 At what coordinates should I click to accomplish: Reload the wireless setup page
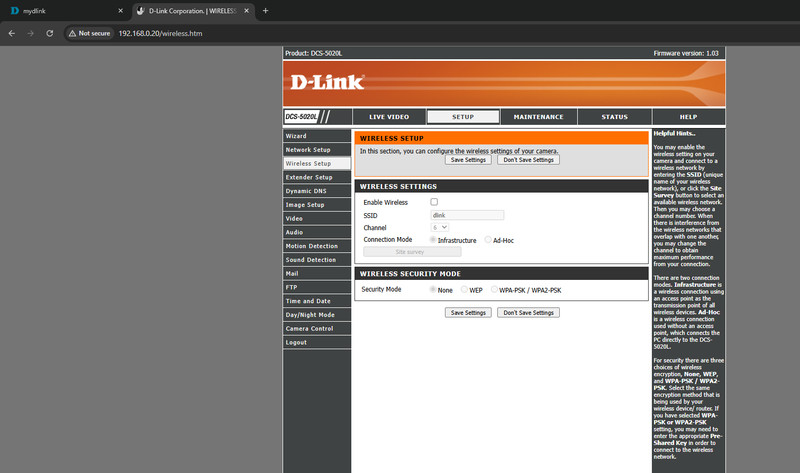pyautogui.click(x=49, y=33)
